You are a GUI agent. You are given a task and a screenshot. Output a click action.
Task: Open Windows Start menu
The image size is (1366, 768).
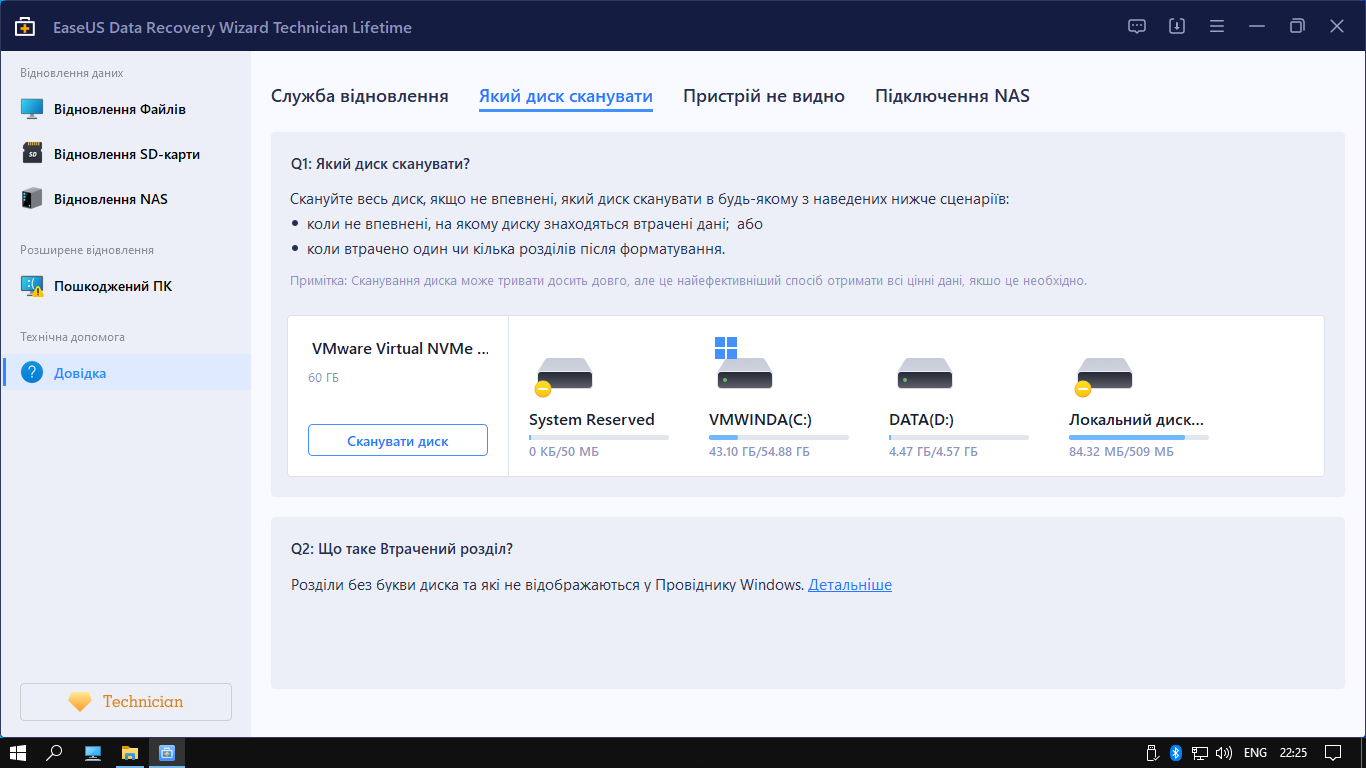point(18,753)
